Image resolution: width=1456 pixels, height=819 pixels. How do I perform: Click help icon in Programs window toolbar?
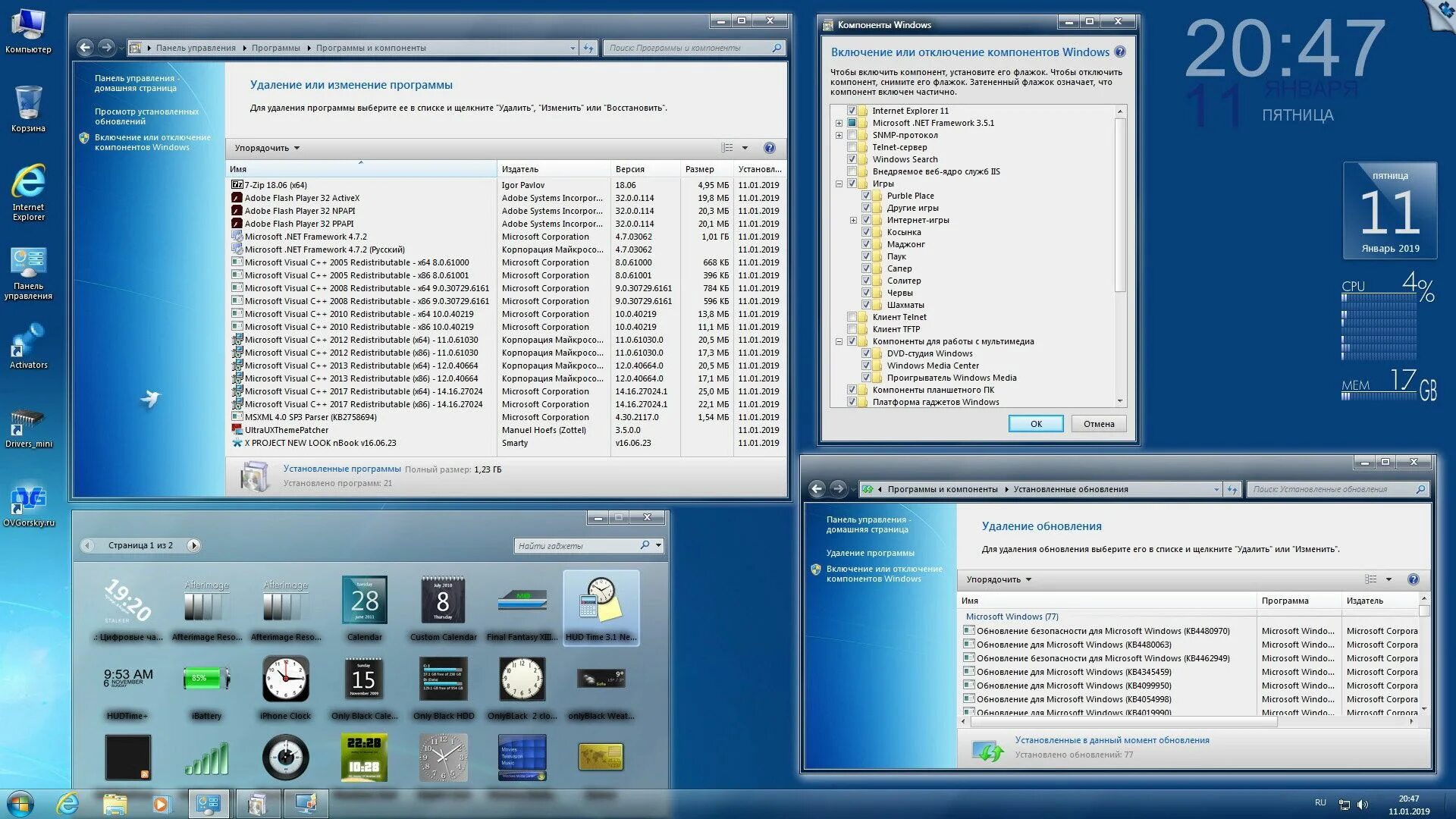point(769,148)
